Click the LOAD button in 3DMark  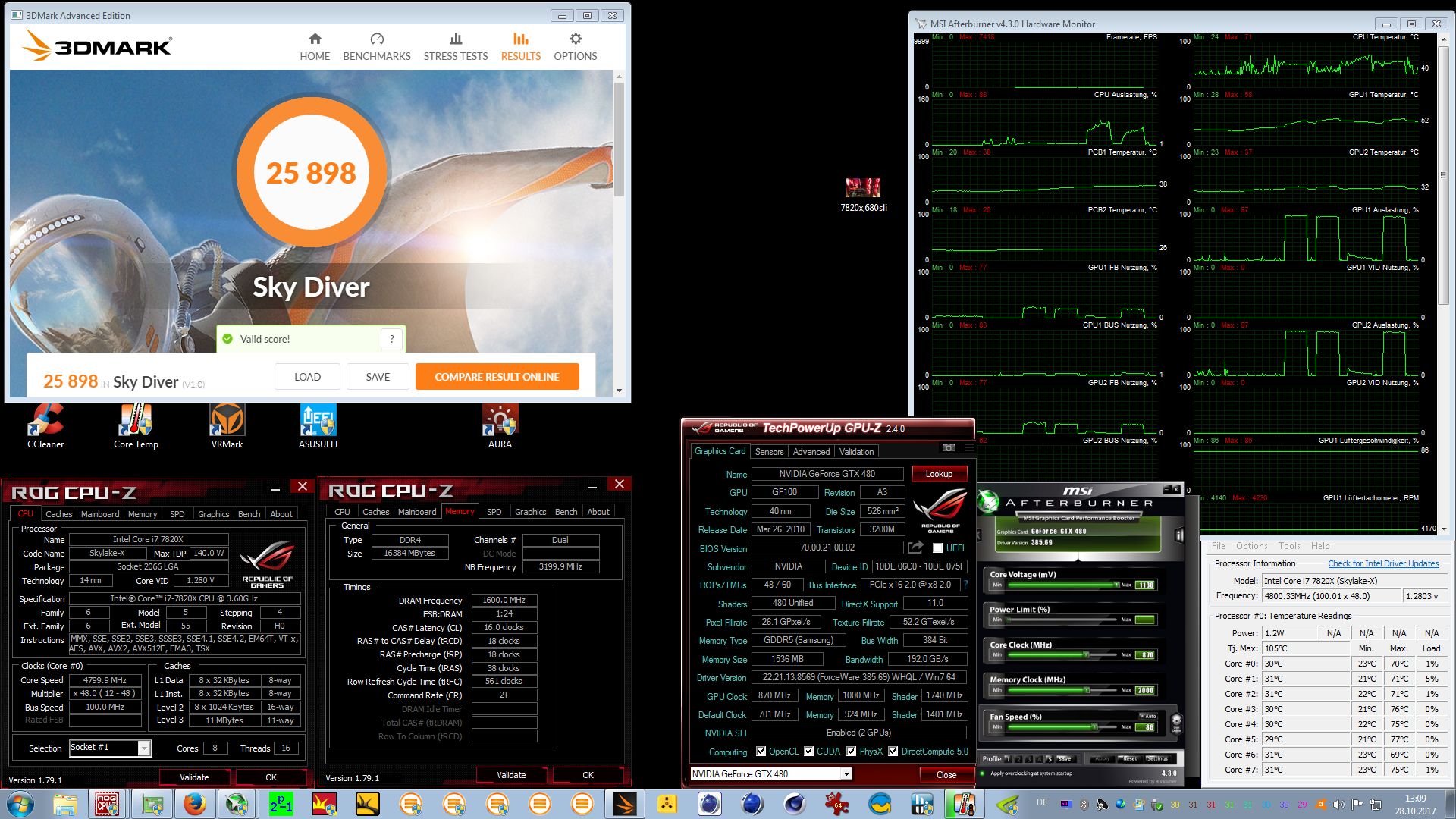click(x=307, y=377)
